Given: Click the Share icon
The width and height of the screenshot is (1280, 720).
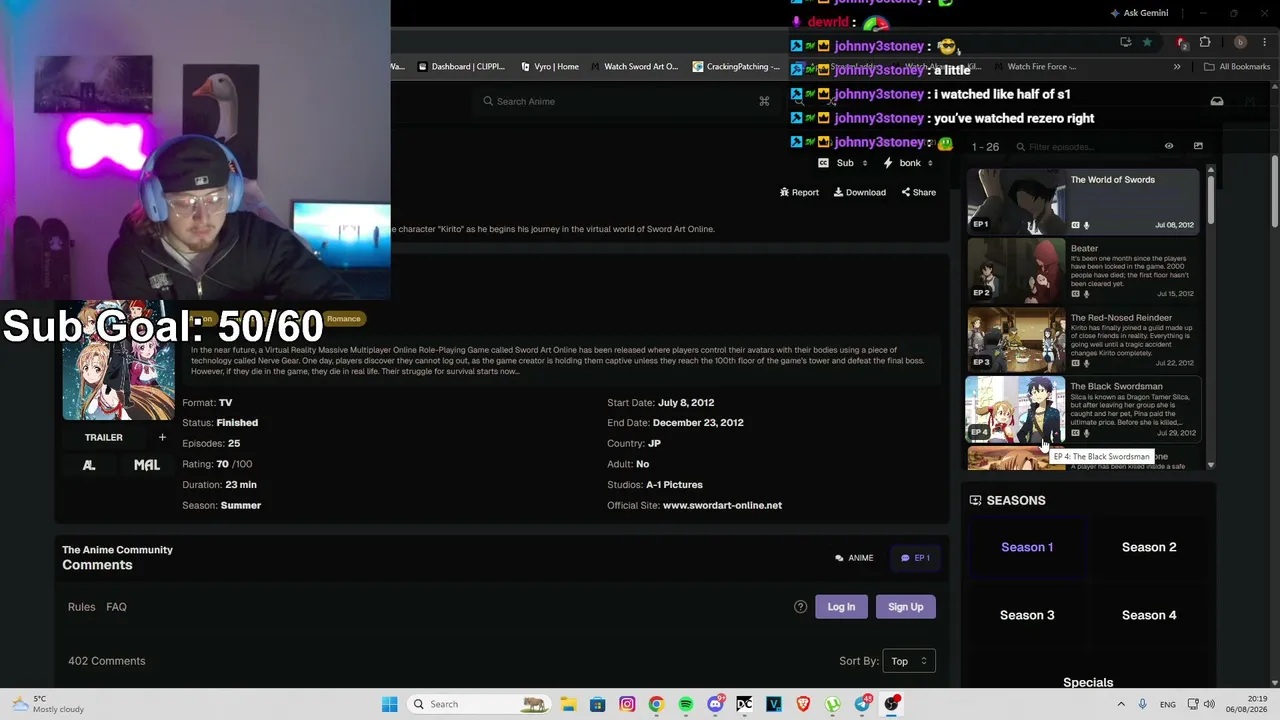Looking at the screenshot, I should tap(906, 192).
